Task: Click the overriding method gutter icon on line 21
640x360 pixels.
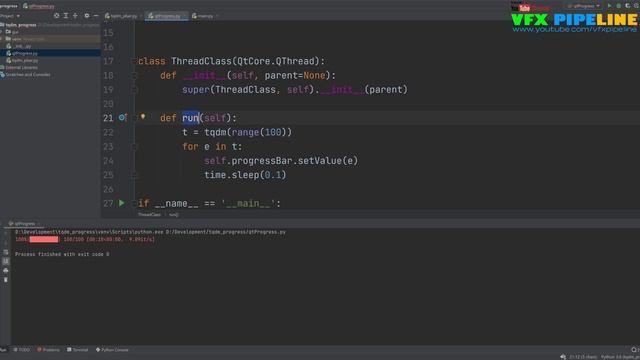Action: pyautogui.click(x=122, y=118)
